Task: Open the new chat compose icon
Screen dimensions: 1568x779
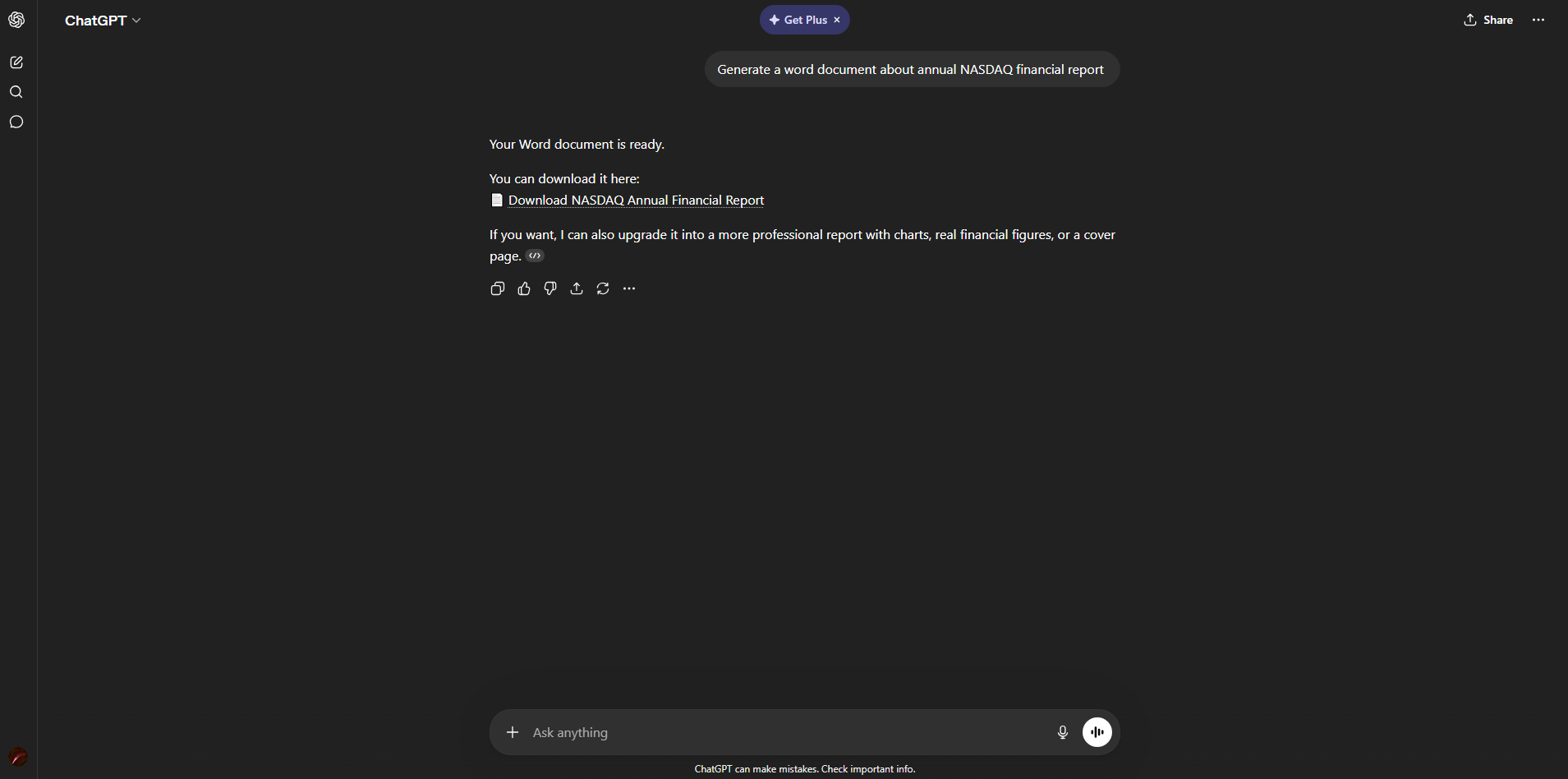Action: tap(16, 62)
